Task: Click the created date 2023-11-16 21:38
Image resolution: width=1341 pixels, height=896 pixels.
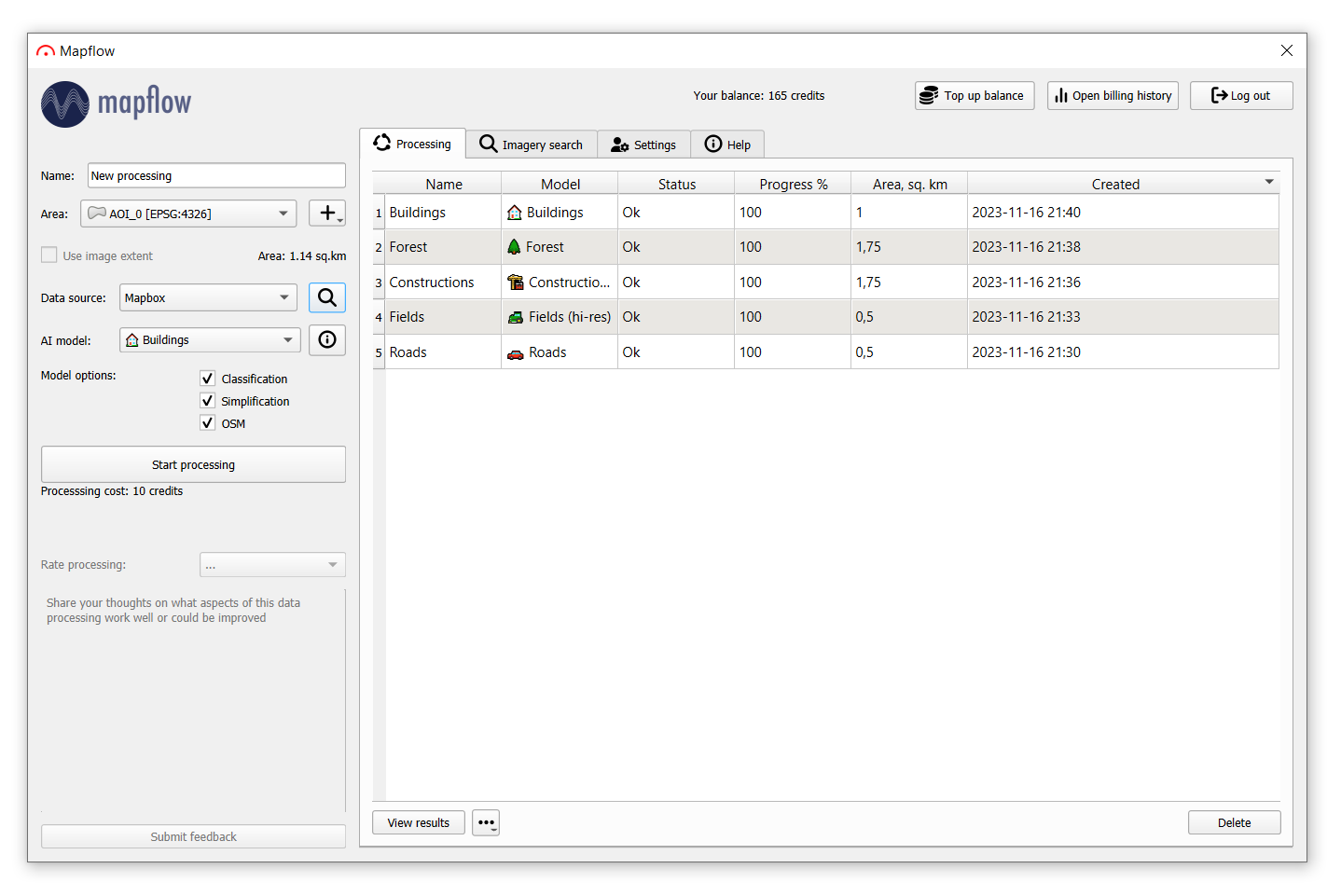Action: click(x=1026, y=247)
